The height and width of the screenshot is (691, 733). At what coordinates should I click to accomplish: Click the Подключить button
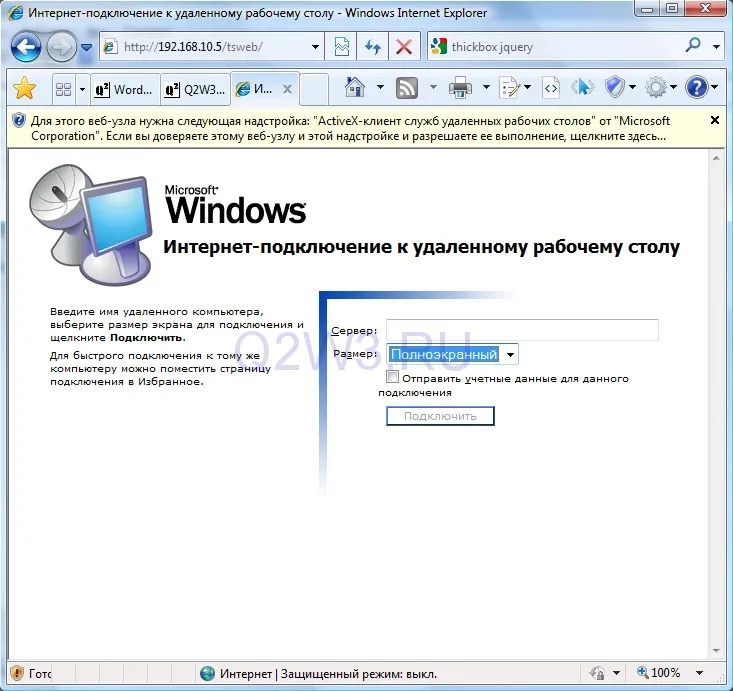click(x=440, y=416)
